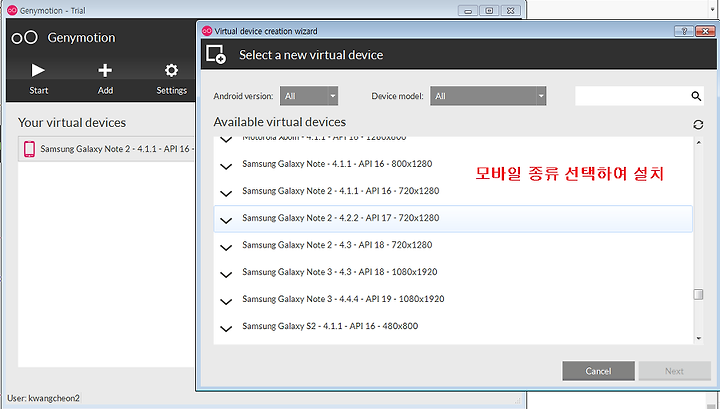Select installed Samsung Galaxy Note 2 device
The width and height of the screenshot is (720, 409).
[x=107, y=149]
